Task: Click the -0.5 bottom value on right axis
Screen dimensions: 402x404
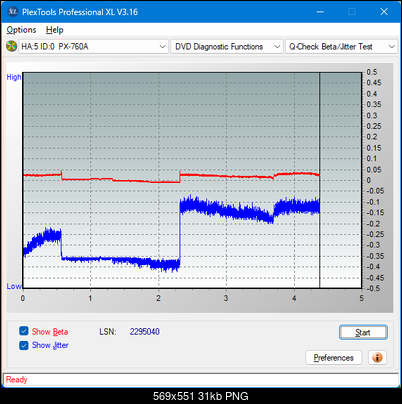Action: (373, 288)
